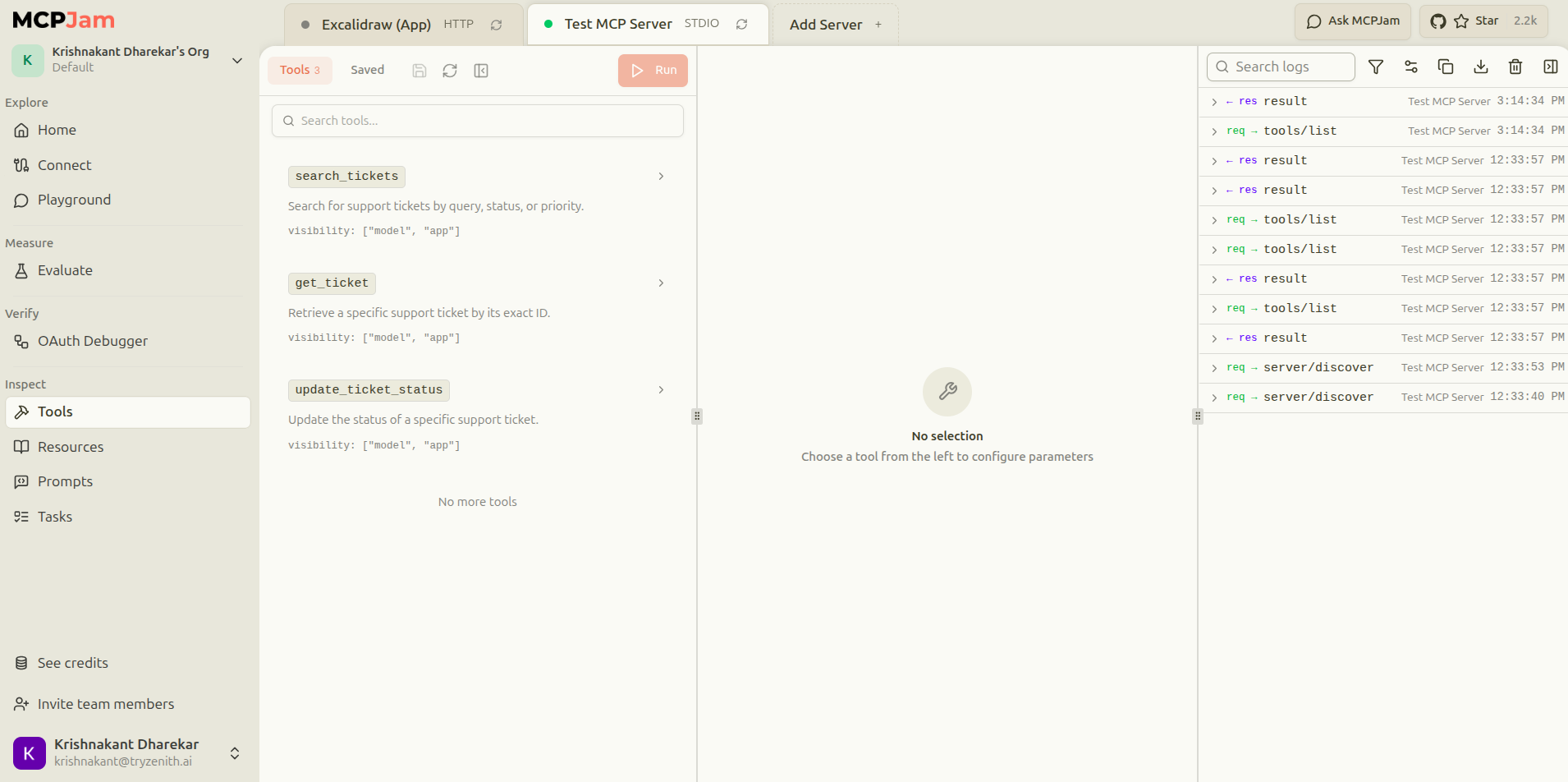Focus the Search logs field

coord(1281,67)
